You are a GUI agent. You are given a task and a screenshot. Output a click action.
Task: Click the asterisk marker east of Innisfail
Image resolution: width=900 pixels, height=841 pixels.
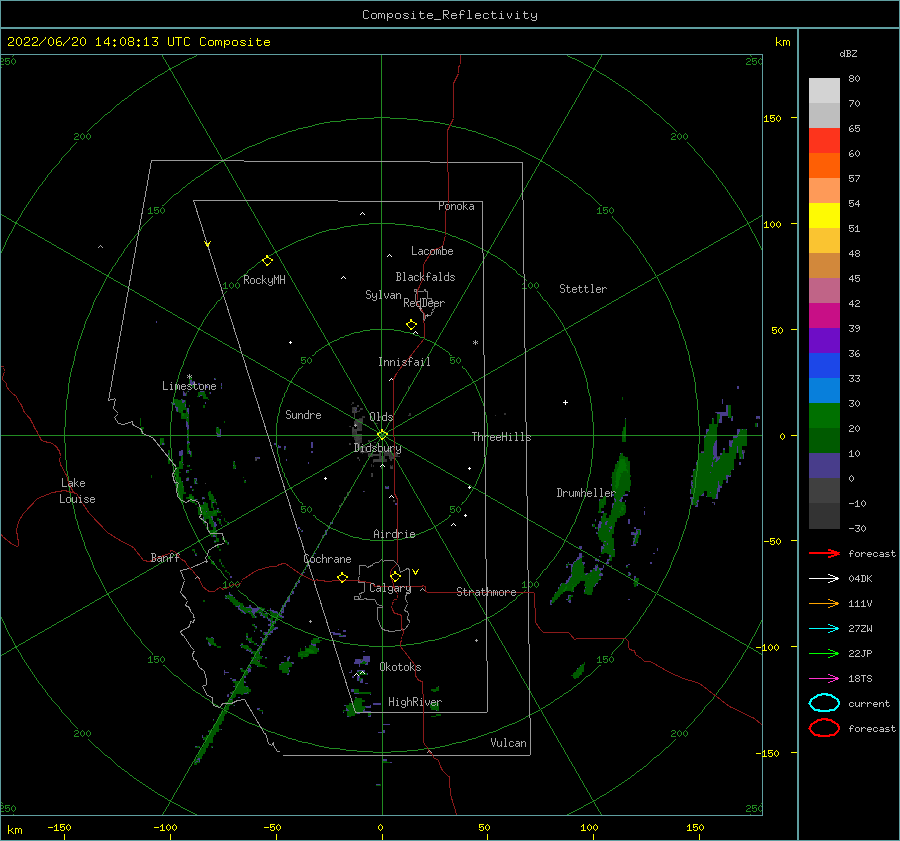click(475, 343)
